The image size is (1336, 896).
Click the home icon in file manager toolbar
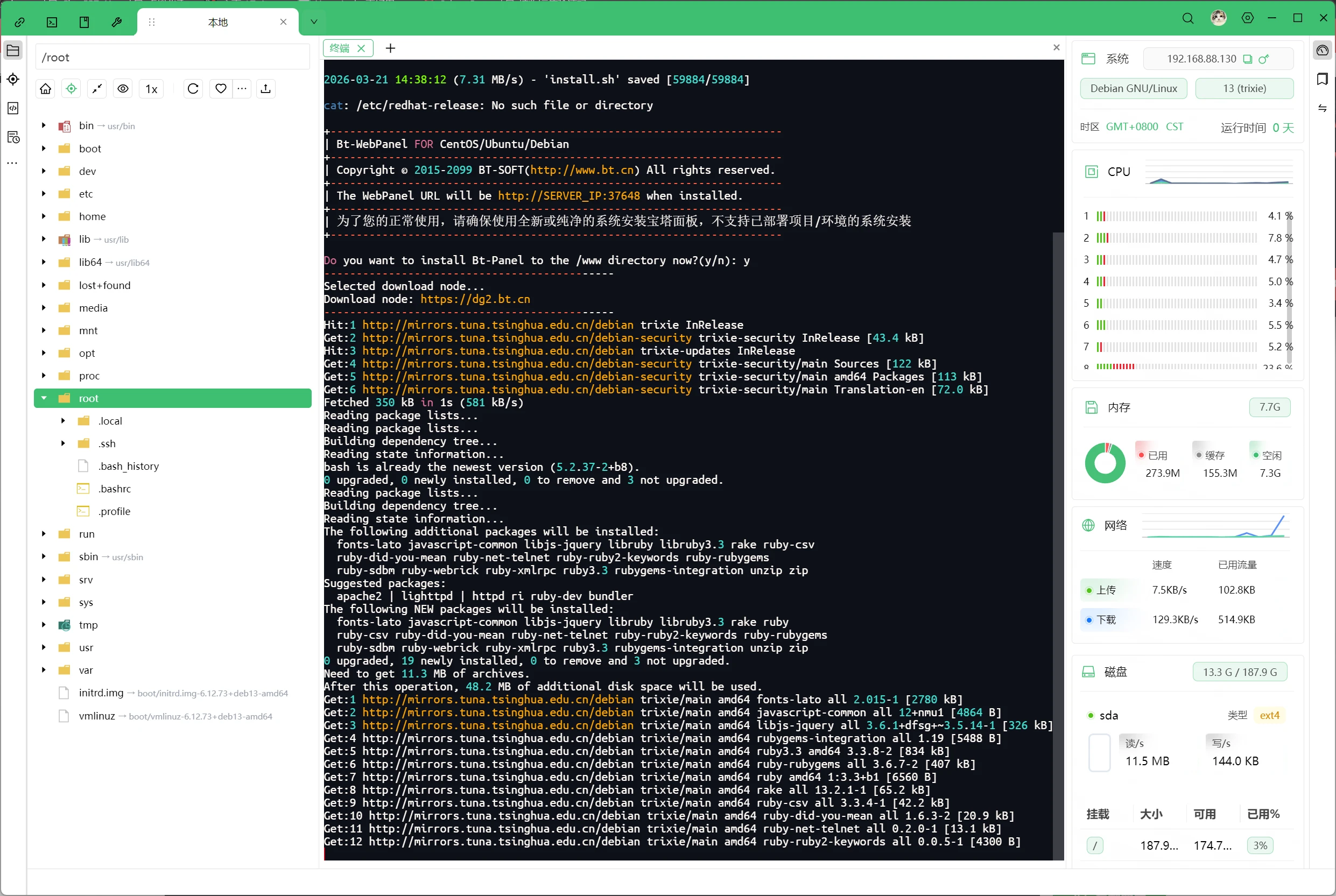click(45, 89)
